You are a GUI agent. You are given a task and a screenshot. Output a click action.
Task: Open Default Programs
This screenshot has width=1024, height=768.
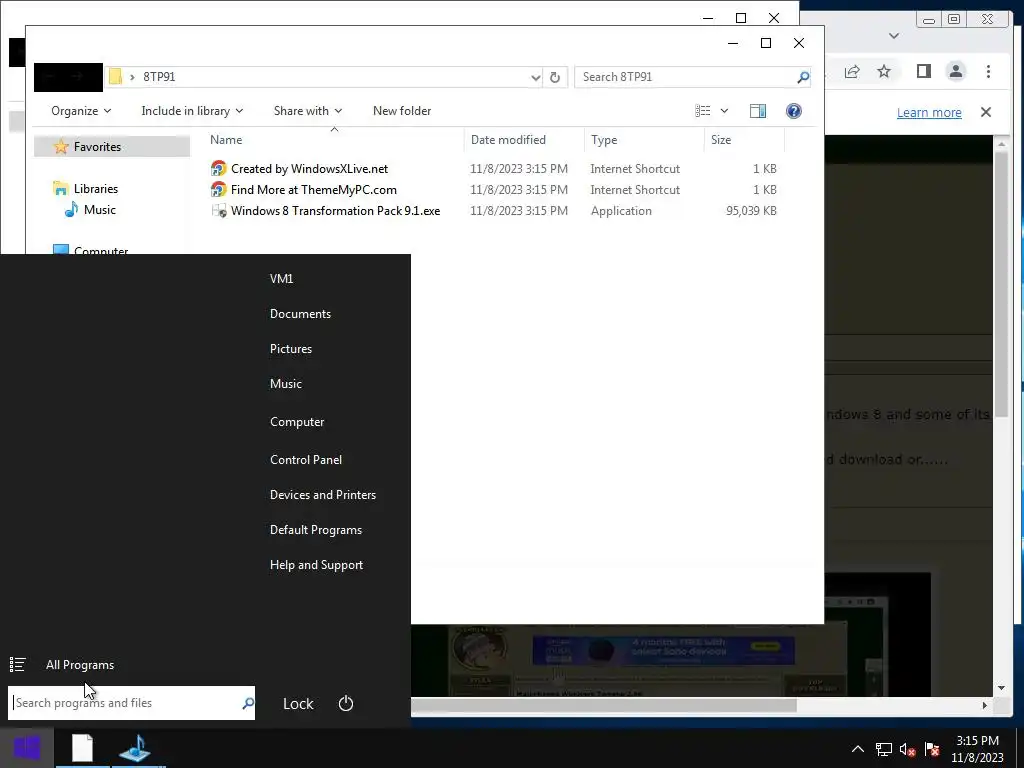[x=315, y=530]
